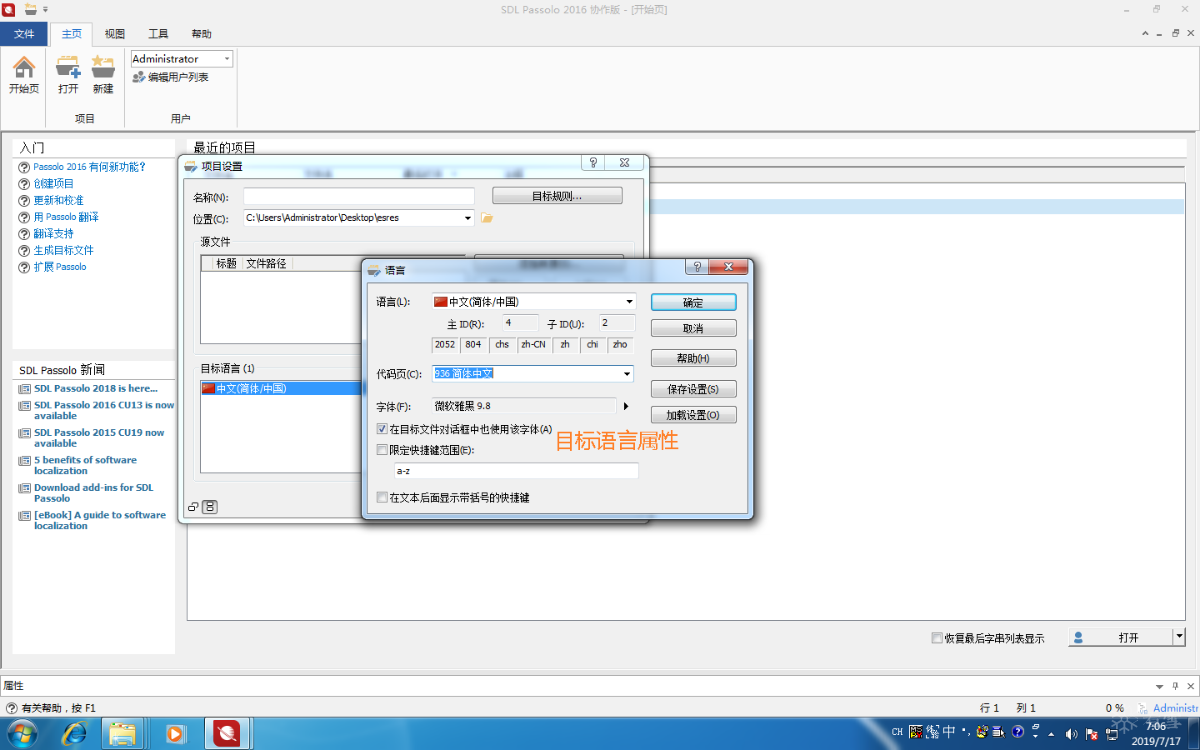Expand the 代码页 code page dropdown

click(628, 374)
